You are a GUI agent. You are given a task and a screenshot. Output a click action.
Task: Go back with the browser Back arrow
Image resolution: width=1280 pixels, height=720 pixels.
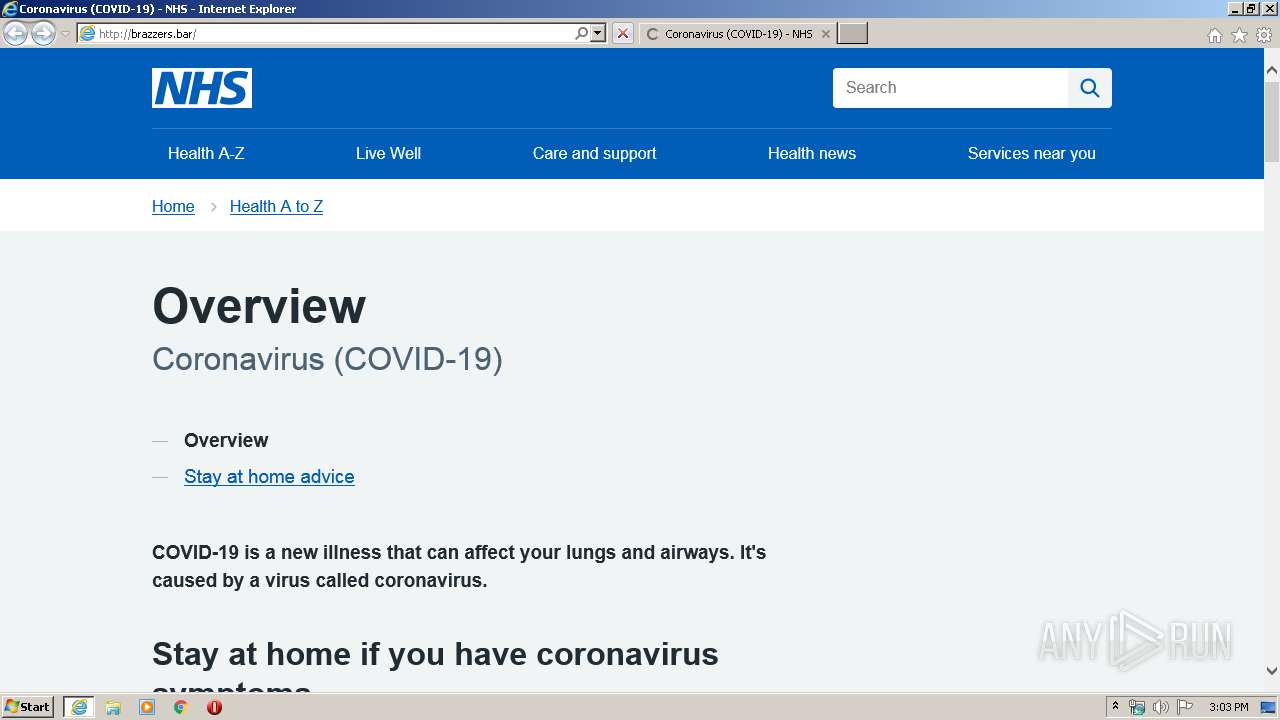[x=15, y=34]
